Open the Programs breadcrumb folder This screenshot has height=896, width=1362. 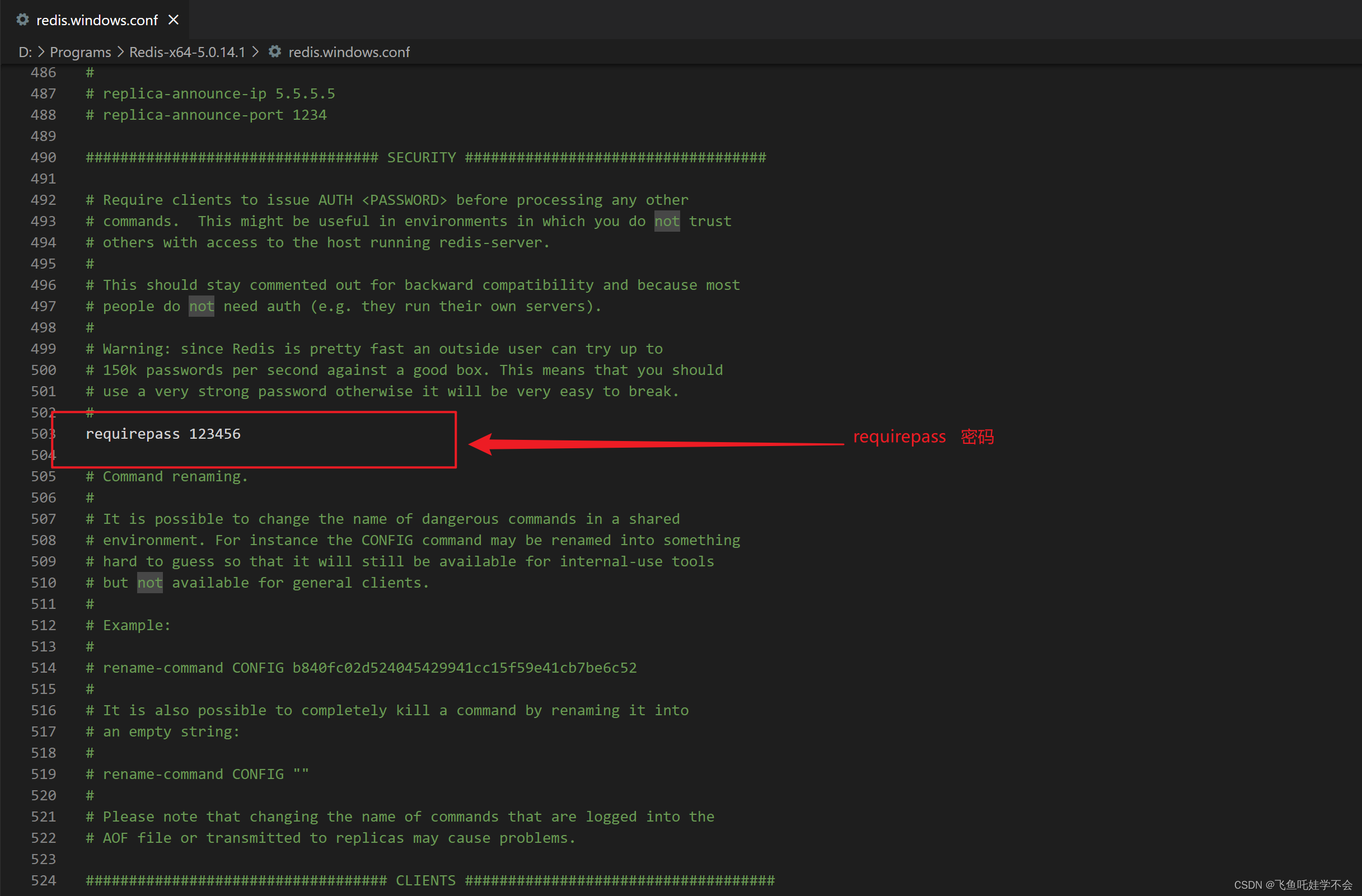click(80, 52)
